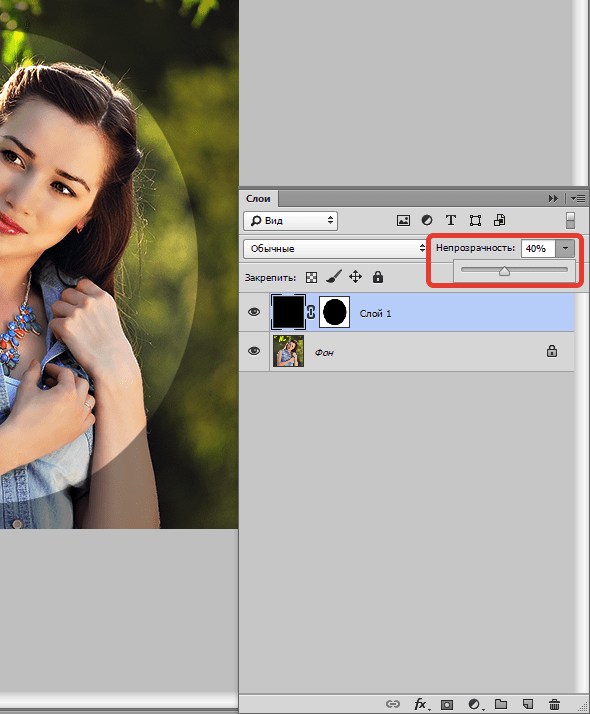Lock all padlock icon beside Закрепить
Screen dimensions: 590x714
pyautogui.click(x=378, y=277)
